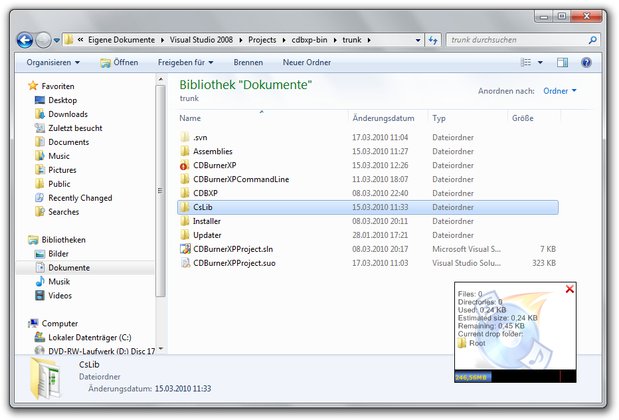Screen dimensions: 619x420
Task: Select cdbxp-bin breadcrumb segment
Action: point(310,40)
